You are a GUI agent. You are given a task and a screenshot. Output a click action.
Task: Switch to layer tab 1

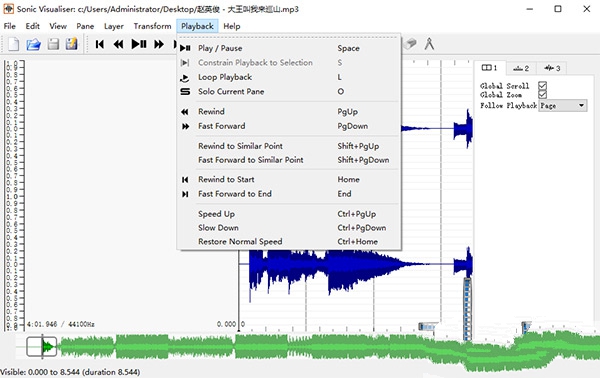click(489, 68)
